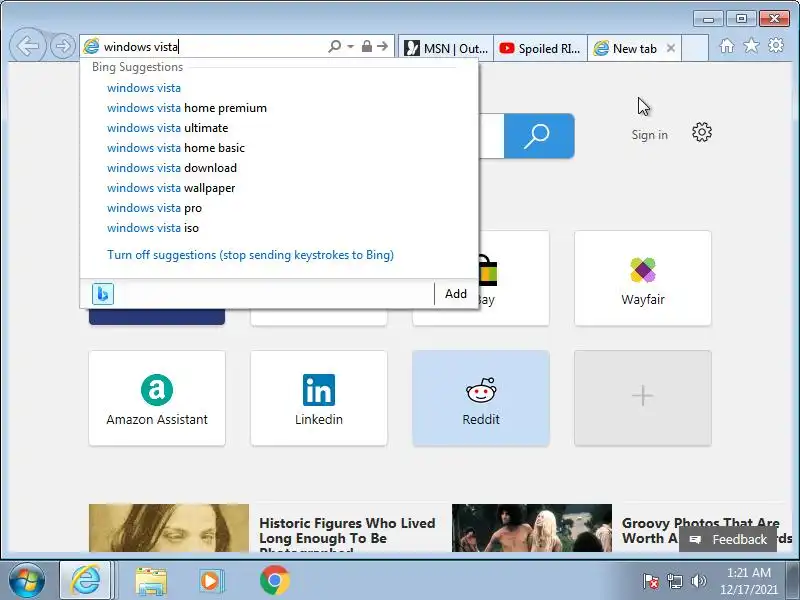Click the Feedback button
The width and height of the screenshot is (800, 600).
pyautogui.click(x=728, y=539)
